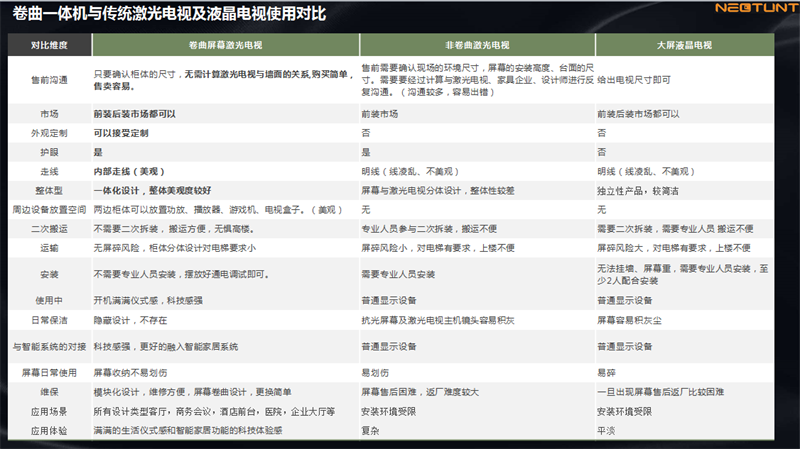800x449 pixels.
Task: Click the '使用中' row label
Action: [49, 301]
